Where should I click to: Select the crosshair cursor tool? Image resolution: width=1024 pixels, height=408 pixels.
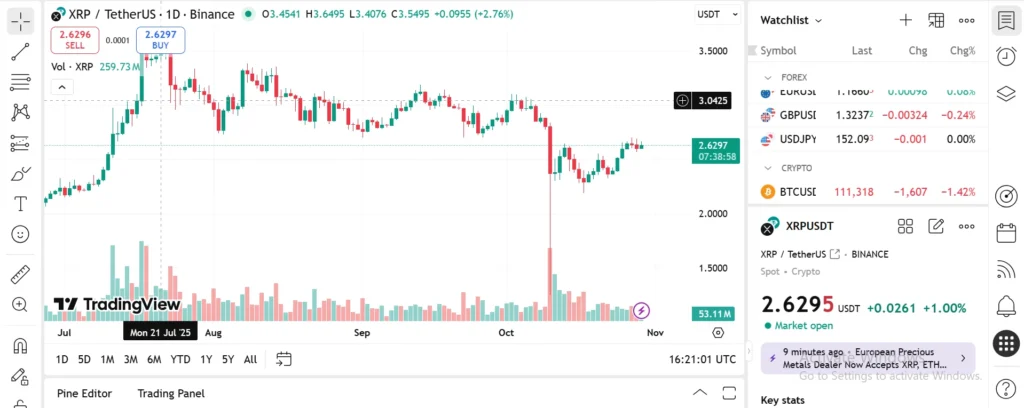[x=20, y=20]
